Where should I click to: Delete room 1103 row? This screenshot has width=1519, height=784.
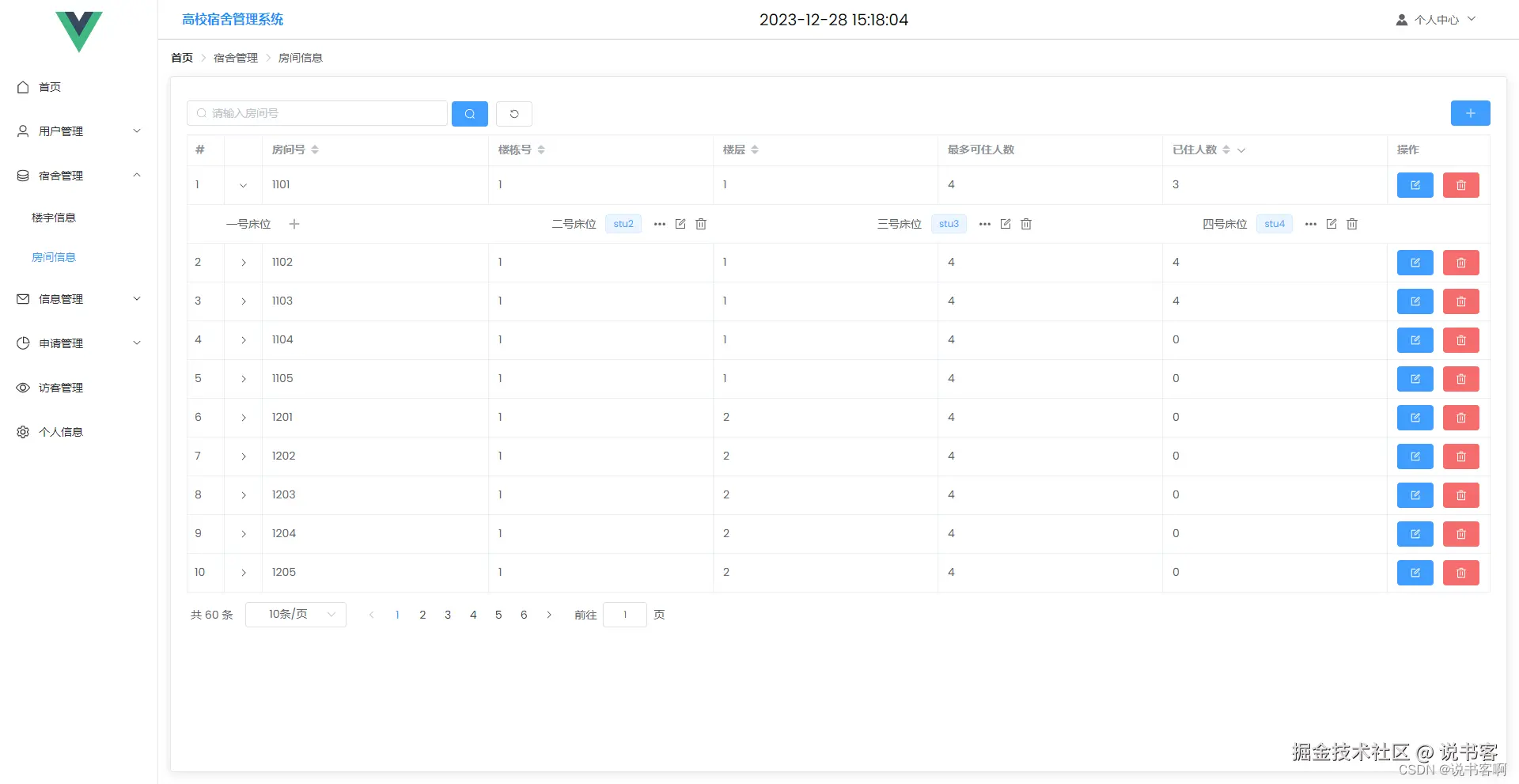[1461, 301]
